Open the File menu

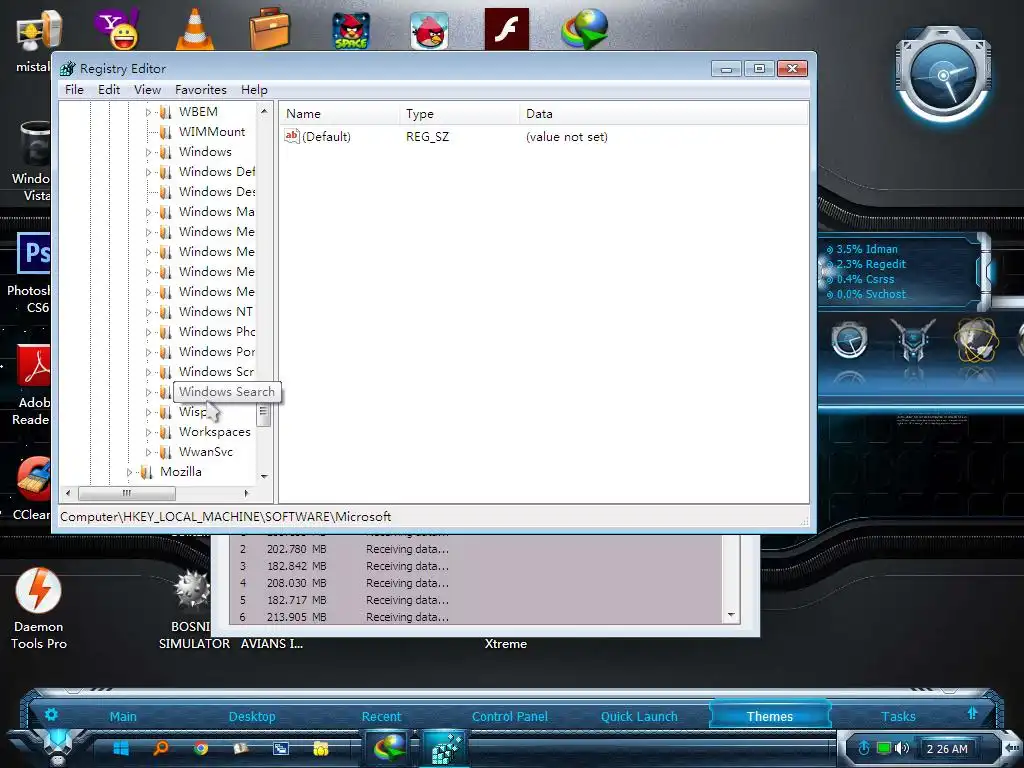(74, 89)
